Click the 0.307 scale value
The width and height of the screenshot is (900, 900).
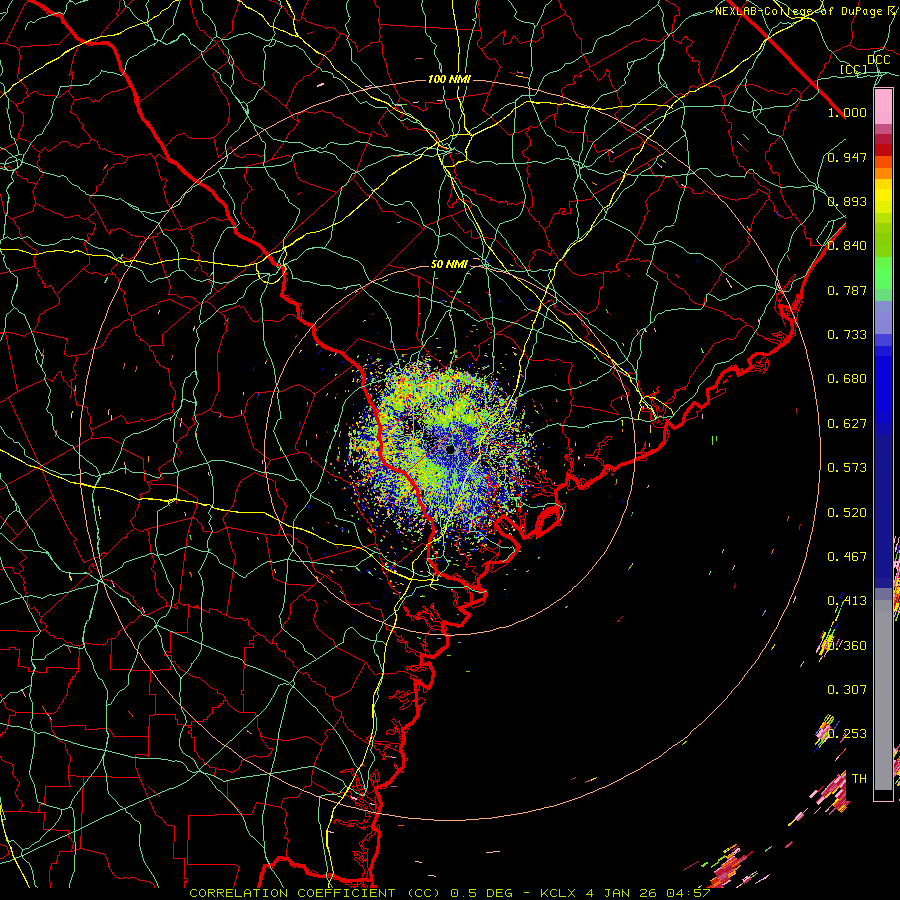tap(847, 689)
